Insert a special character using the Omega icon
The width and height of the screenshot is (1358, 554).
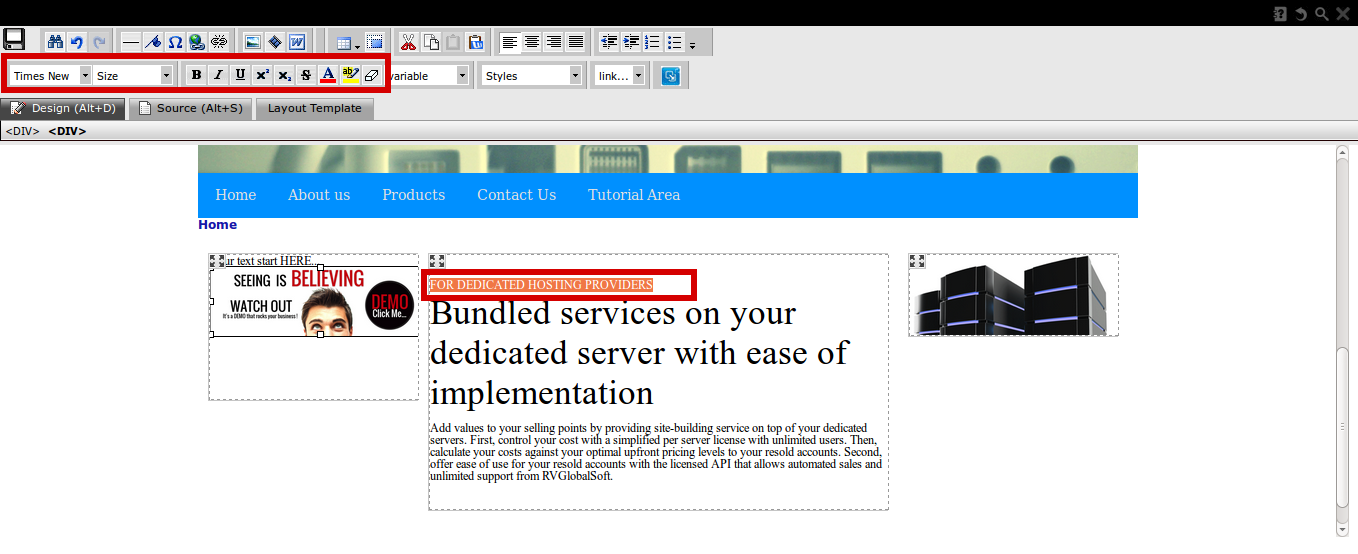(x=175, y=42)
